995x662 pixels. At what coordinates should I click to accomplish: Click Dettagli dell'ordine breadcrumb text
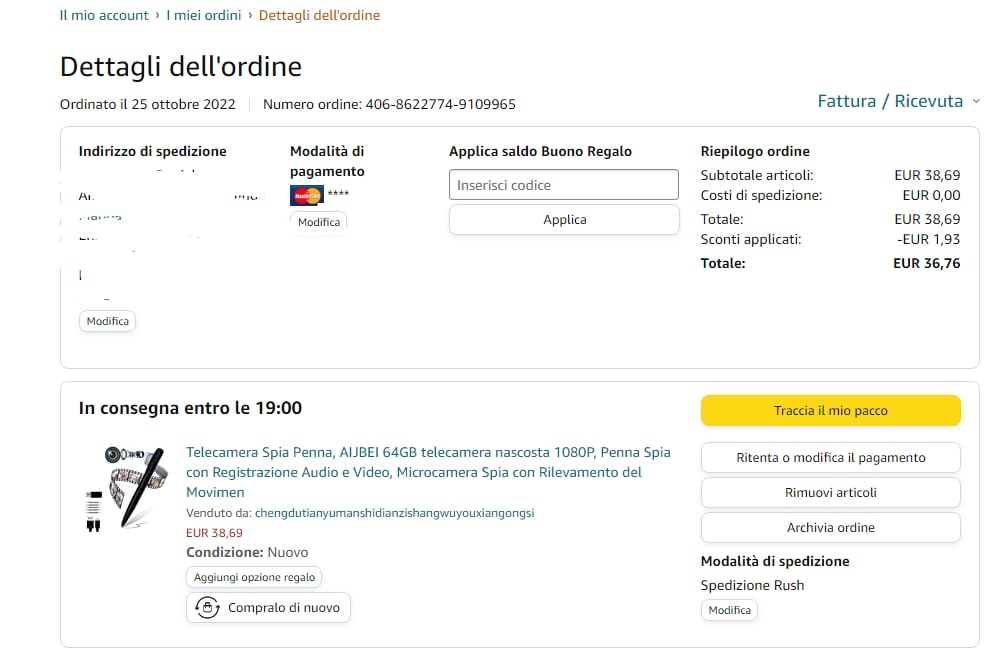click(319, 15)
